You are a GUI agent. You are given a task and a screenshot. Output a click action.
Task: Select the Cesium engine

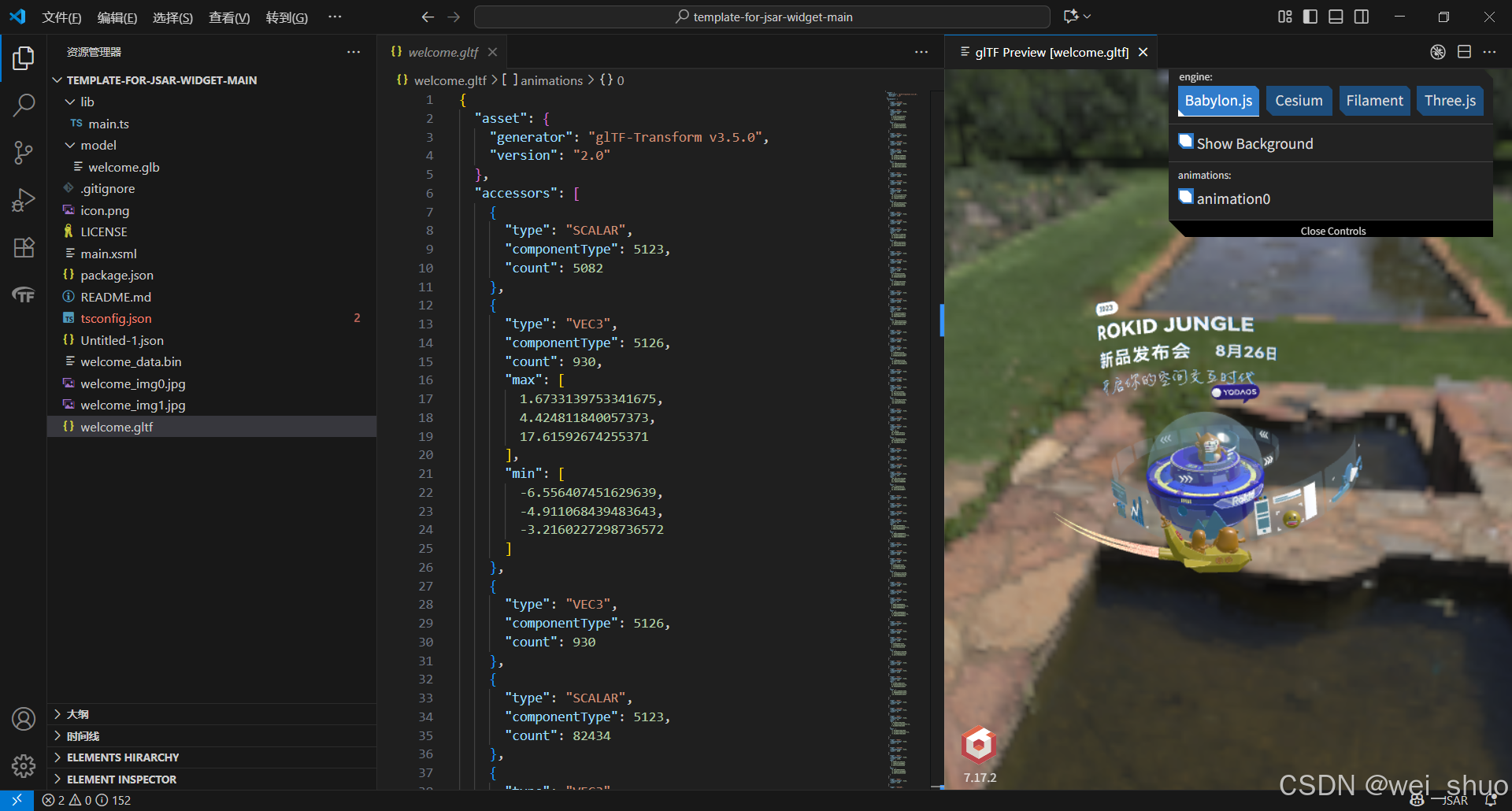[1299, 101]
